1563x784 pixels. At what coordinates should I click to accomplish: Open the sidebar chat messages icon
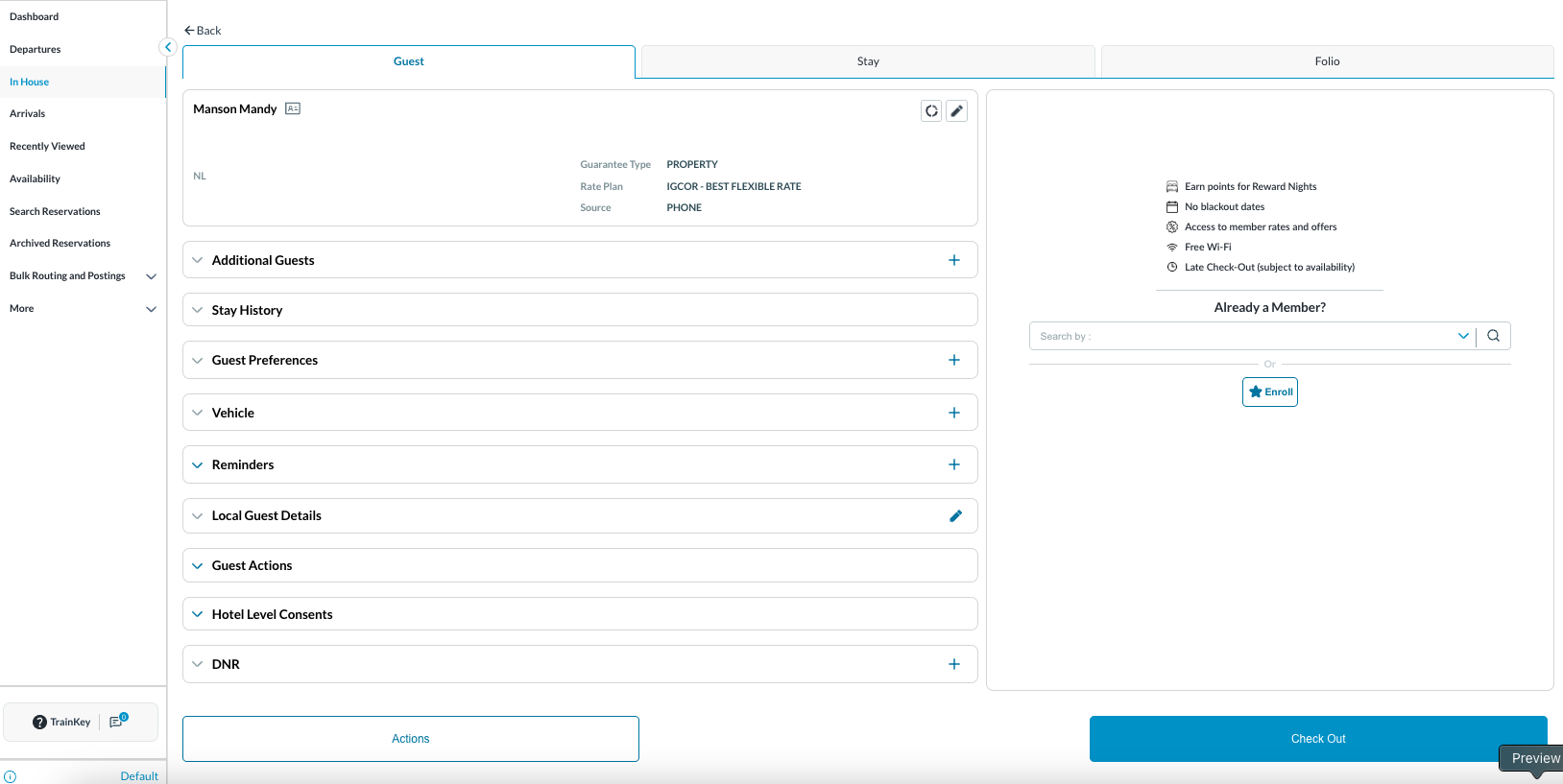[x=117, y=722]
